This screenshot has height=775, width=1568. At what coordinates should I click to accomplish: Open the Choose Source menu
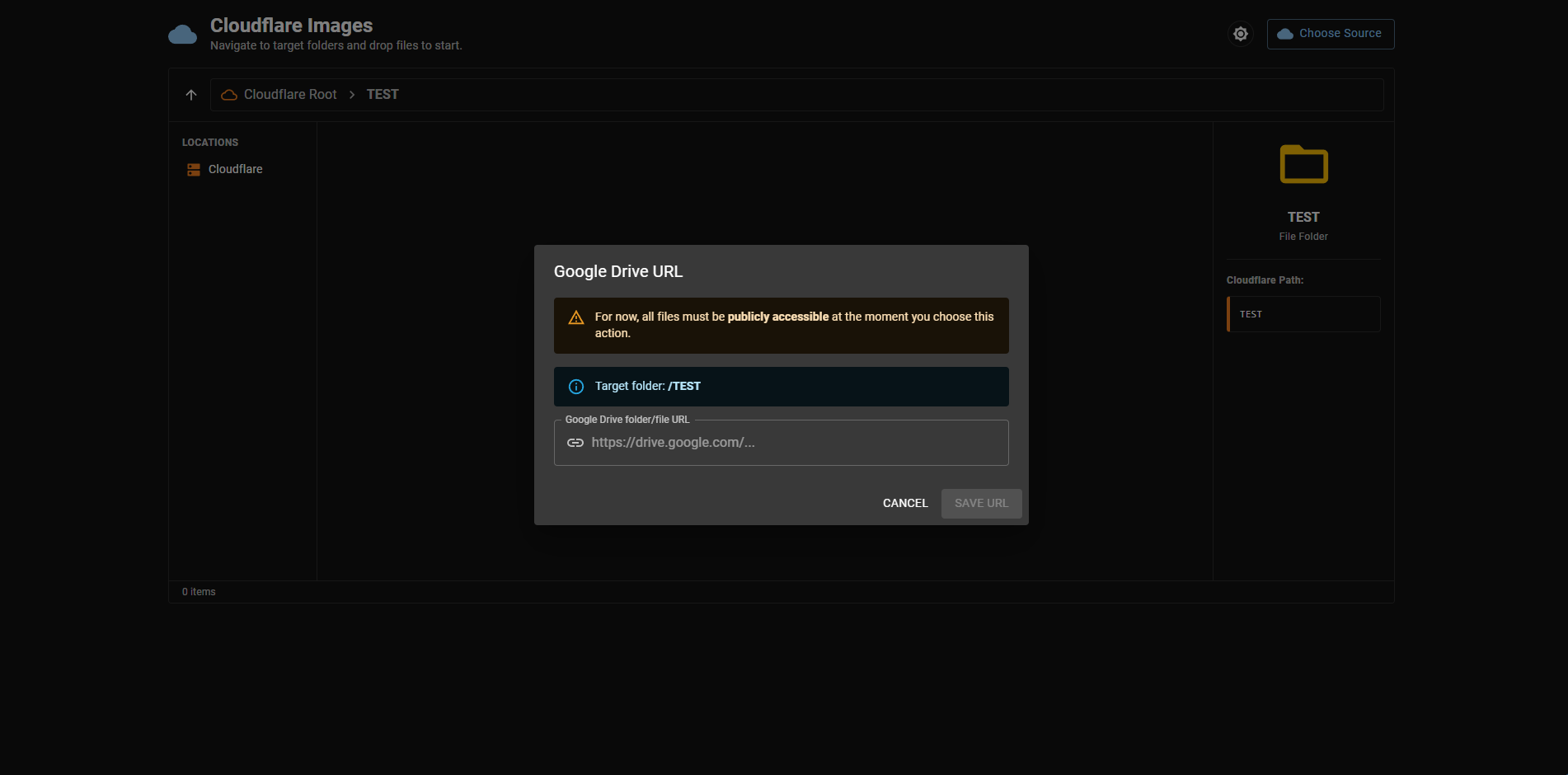[x=1330, y=34]
